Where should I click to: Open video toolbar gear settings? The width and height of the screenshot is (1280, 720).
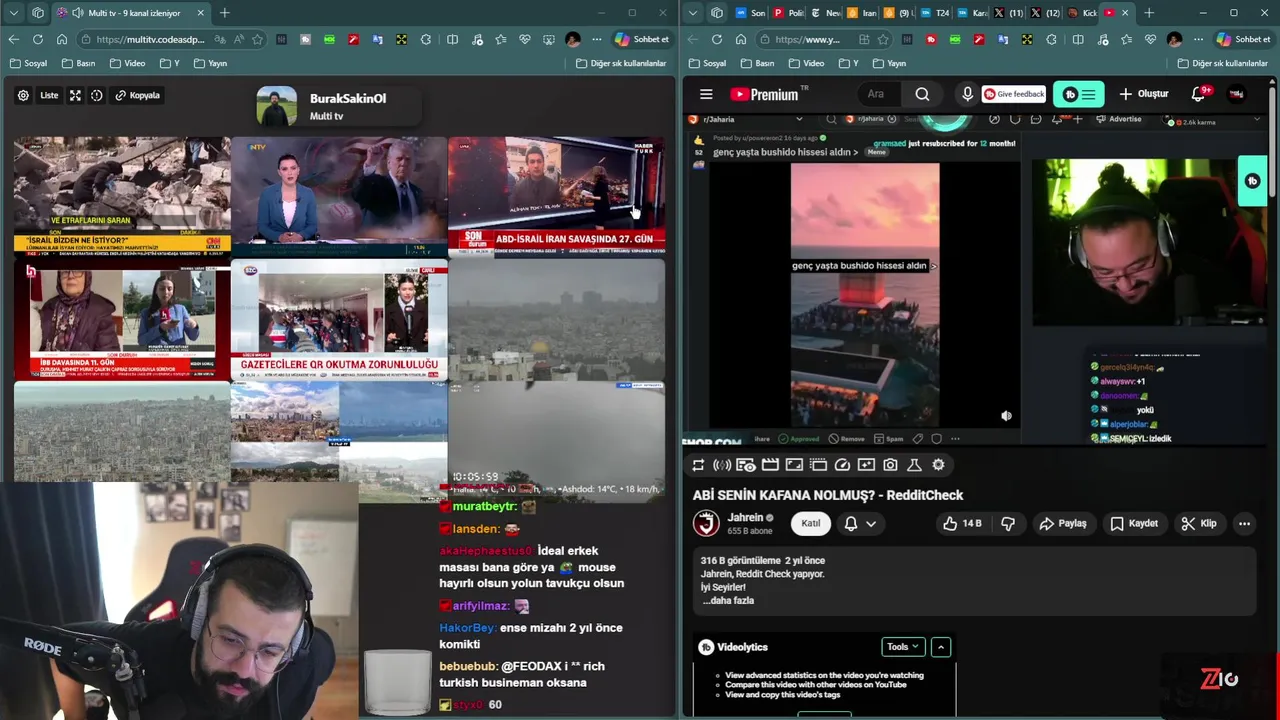pos(938,465)
